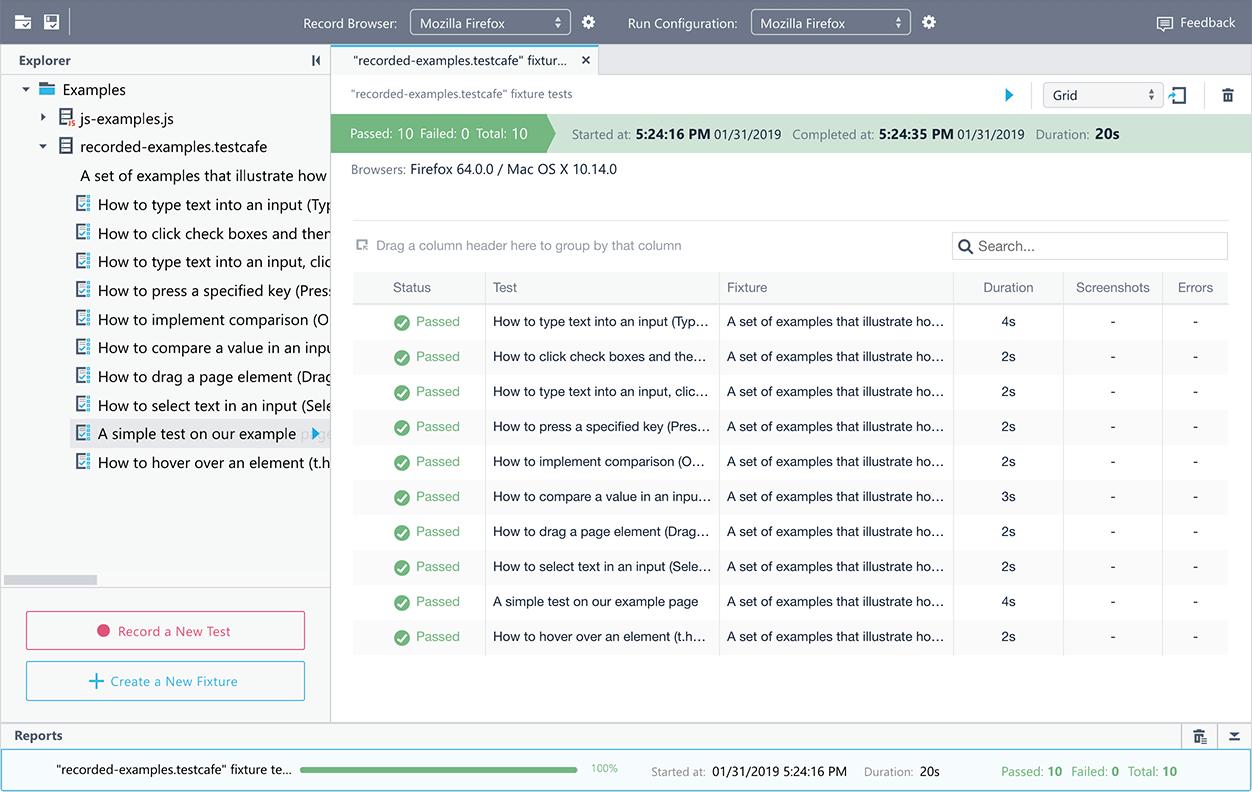Image resolution: width=1252 pixels, height=792 pixels.
Task: Run the 'A simple test' from Explorer
Action: [x=315, y=434]
